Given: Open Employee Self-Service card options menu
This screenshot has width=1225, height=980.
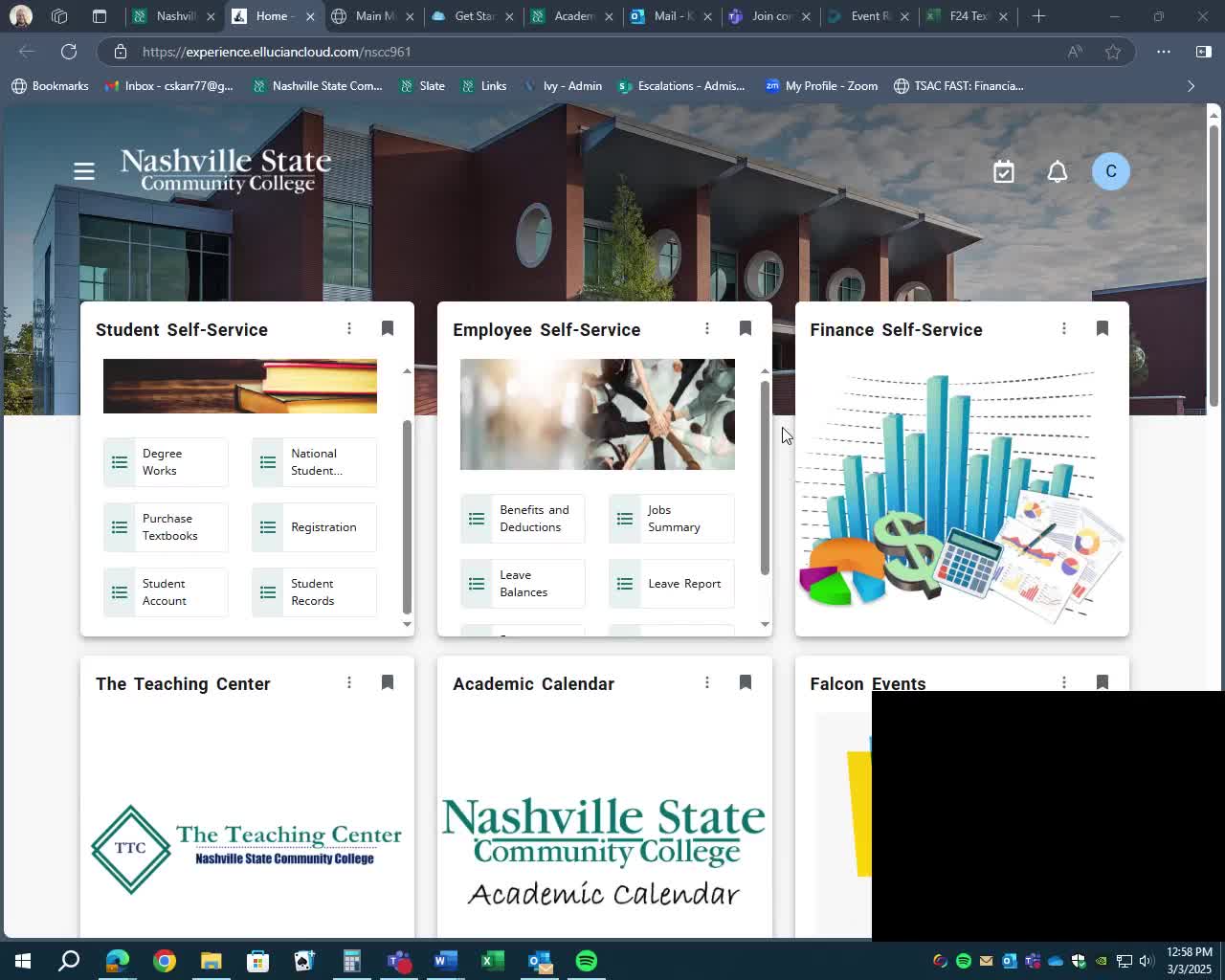Looking at the screenshot, I should [706, 328].
